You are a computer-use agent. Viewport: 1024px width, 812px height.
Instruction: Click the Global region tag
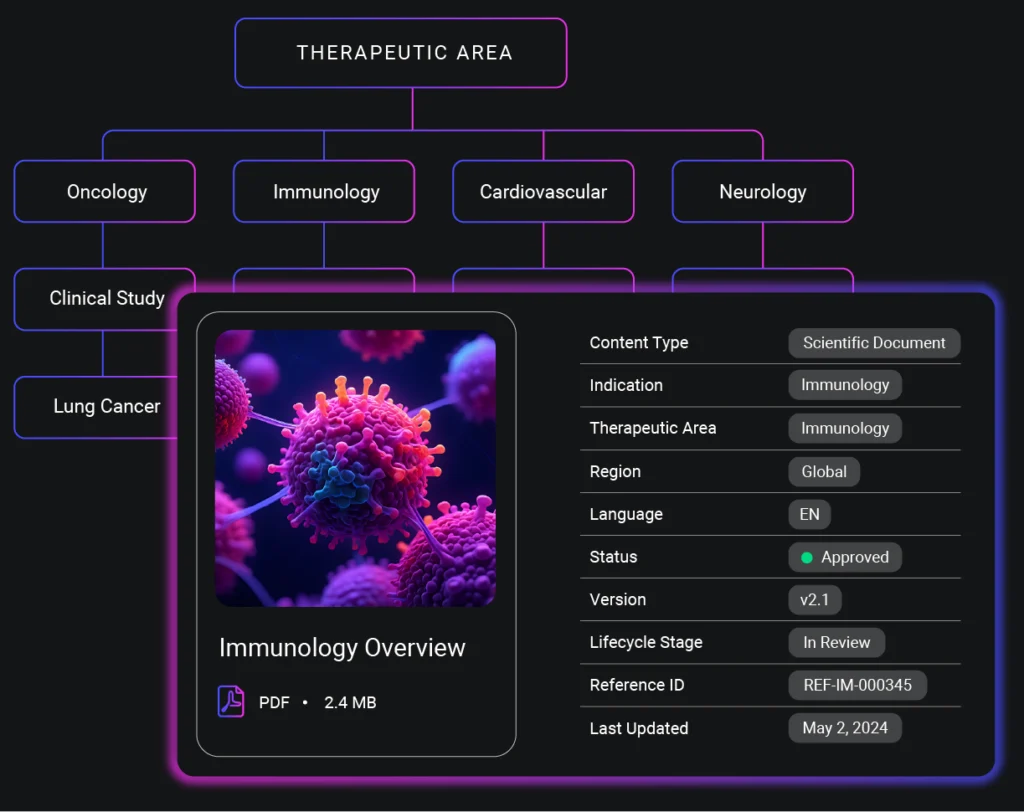[x=824, y=472]
